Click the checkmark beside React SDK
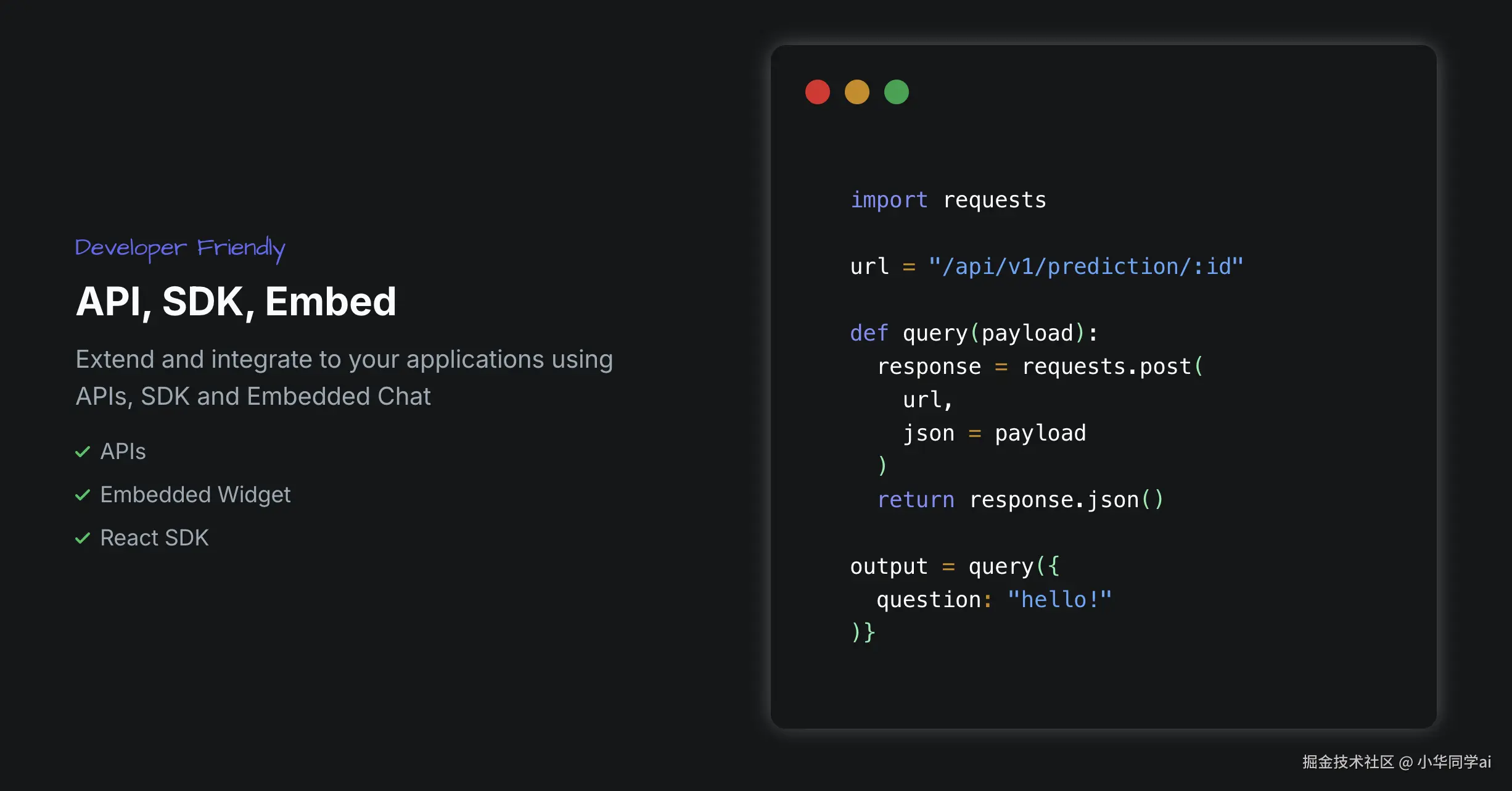Screen dimensions: 1512x791 [x=83, y=539]
